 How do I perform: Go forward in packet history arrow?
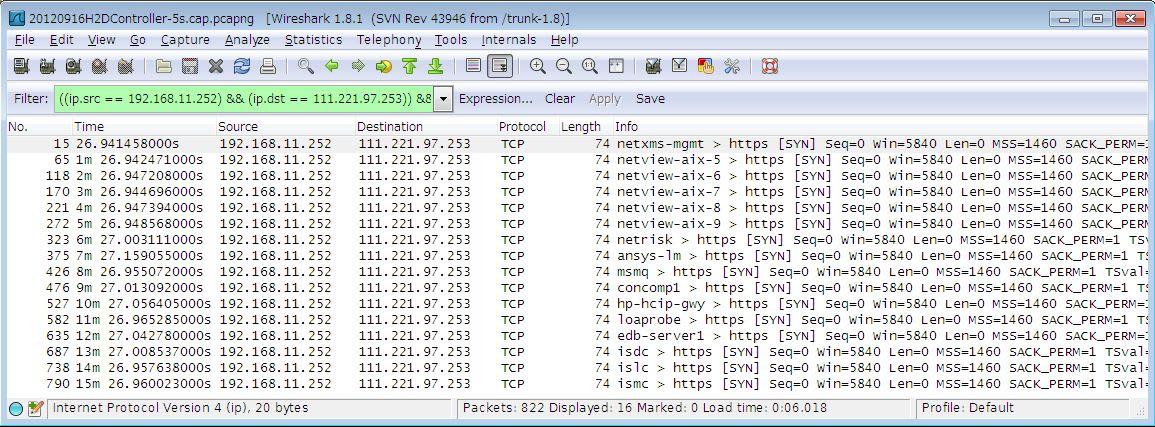pos(358,67)
